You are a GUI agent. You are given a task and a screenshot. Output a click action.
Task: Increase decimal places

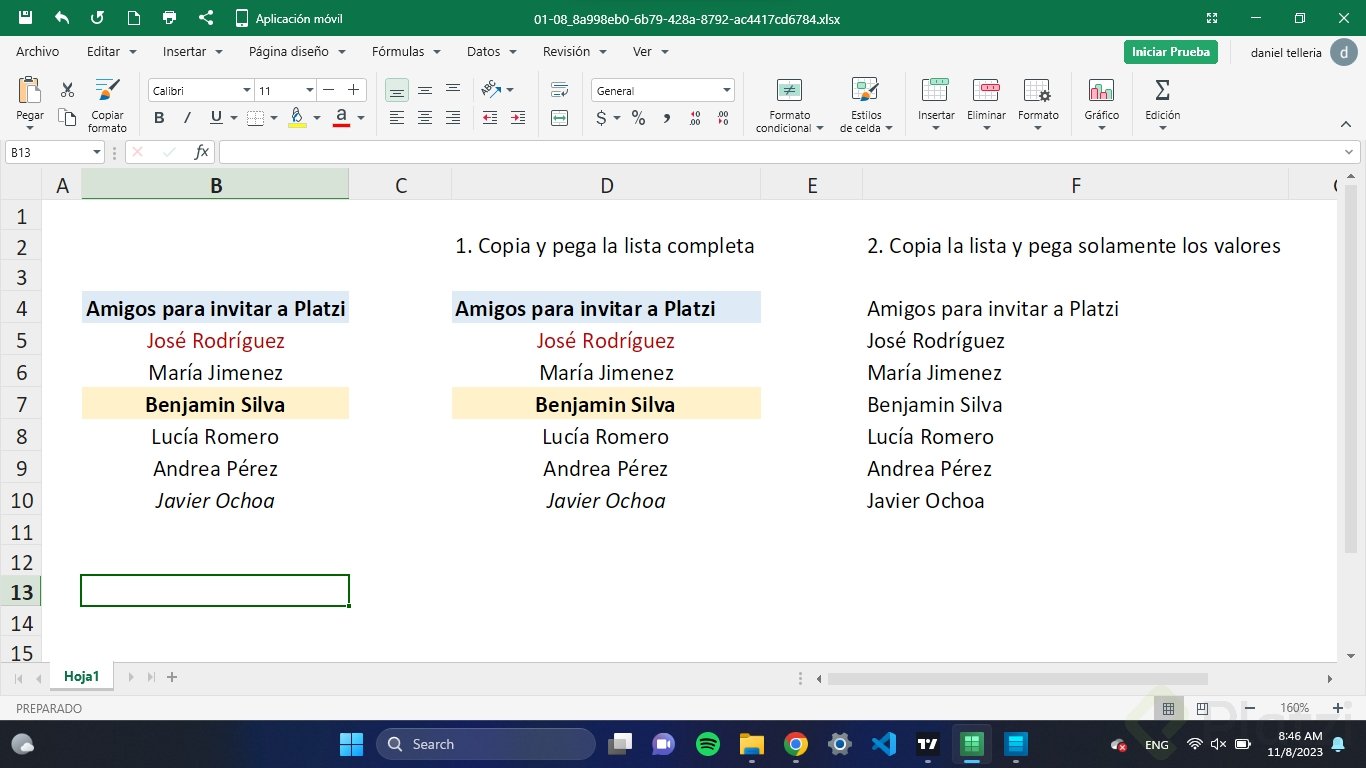pos(695,118)
